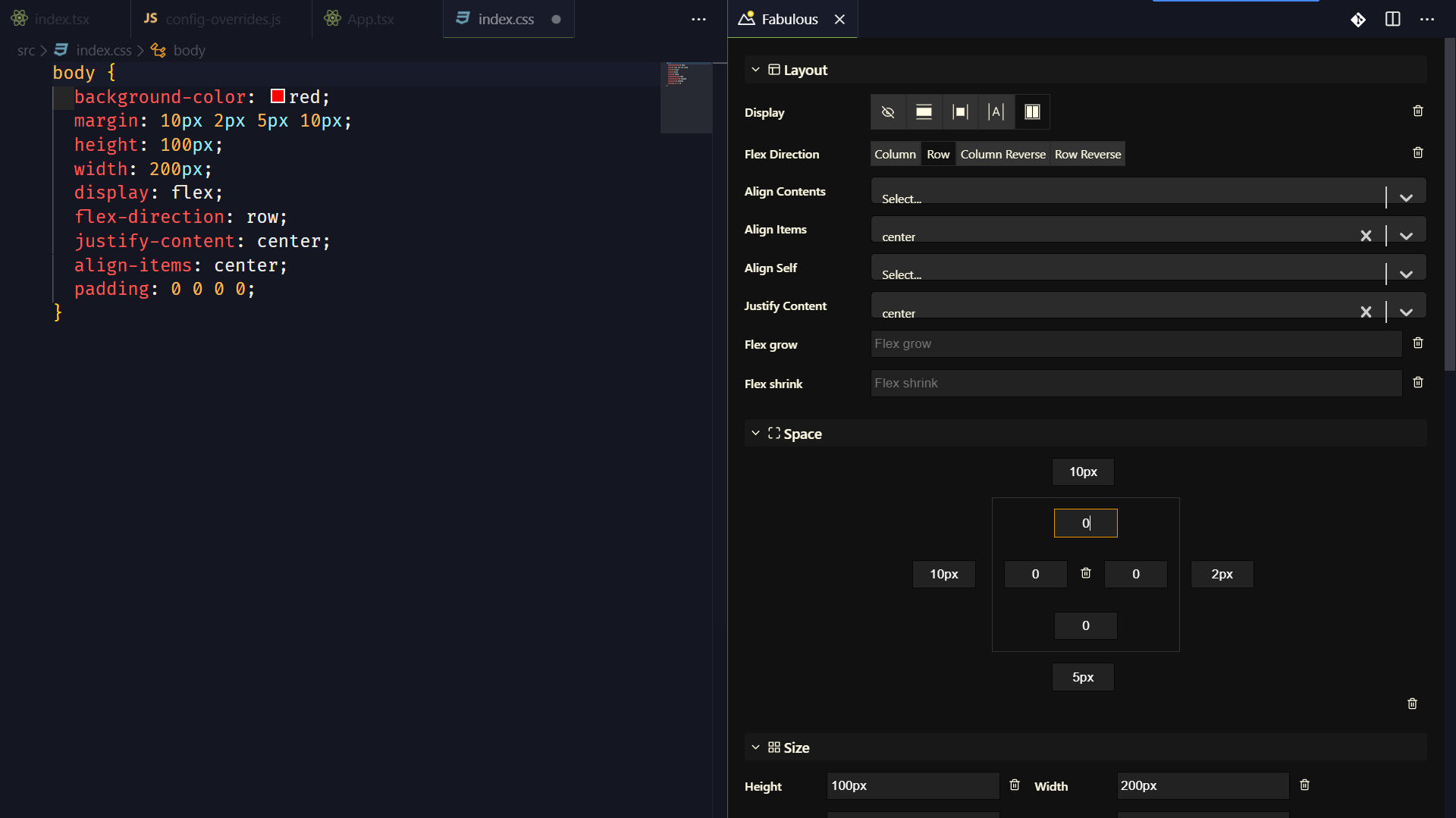Click body selector icon in breadcrumb
The width and height of the screenshot is (1456, 818).
158,50
